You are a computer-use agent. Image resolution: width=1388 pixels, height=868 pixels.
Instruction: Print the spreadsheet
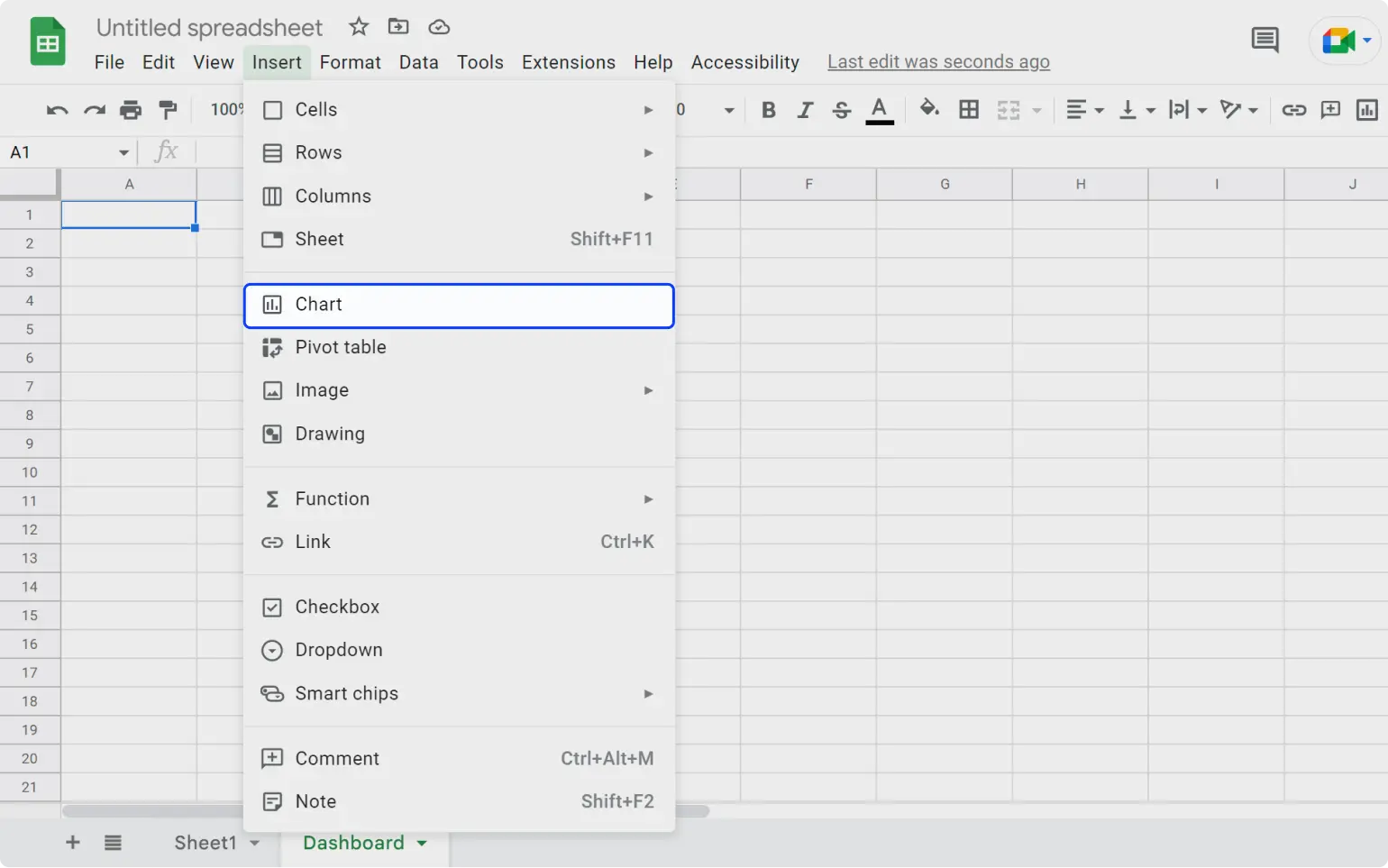[x=131, y=109]
